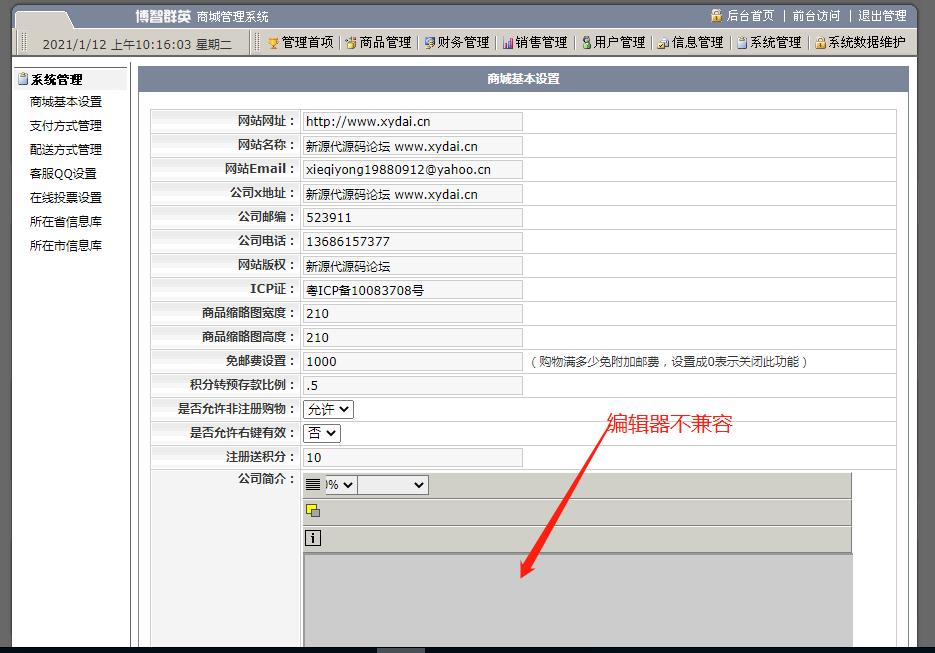
Task: Click the lock icon beside 后台首页
Action: [716, 16]
